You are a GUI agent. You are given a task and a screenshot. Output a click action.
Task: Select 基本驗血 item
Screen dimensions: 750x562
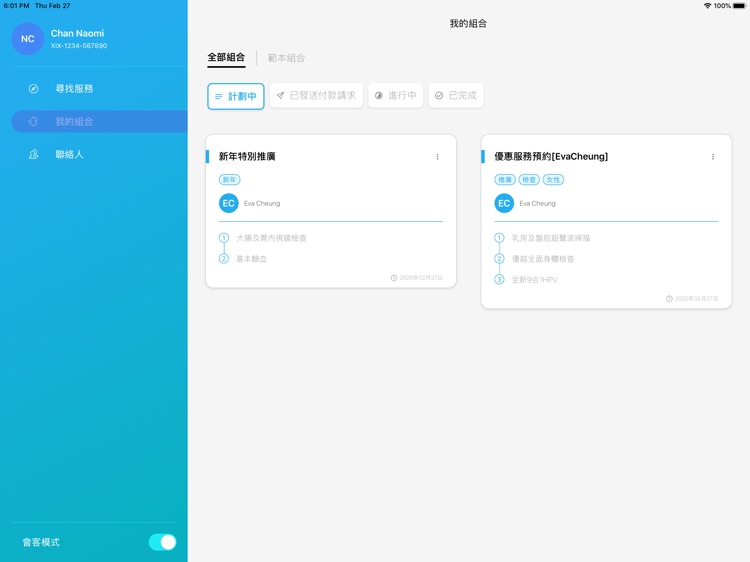coord(251,259)
